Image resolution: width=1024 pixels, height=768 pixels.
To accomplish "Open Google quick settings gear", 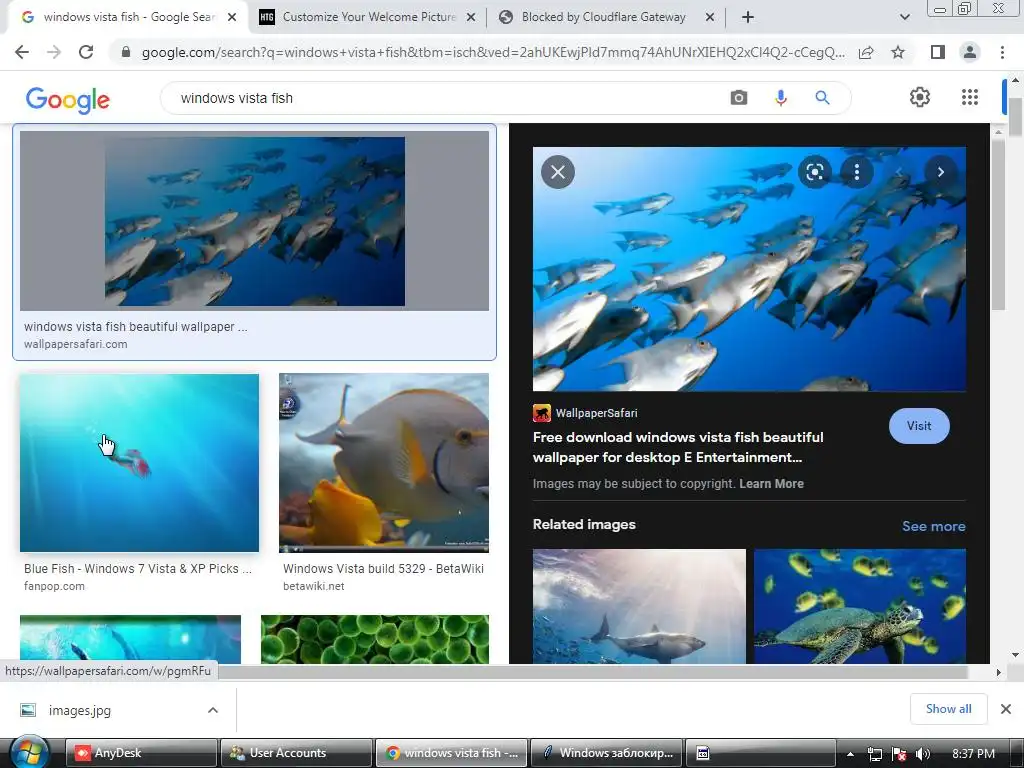I will (x=920, y=97).
